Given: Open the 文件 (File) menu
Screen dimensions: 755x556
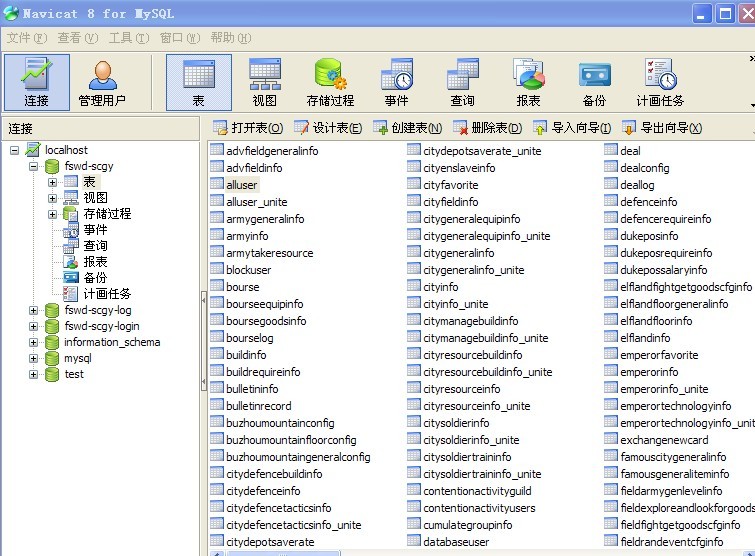Looking at the screenshot, I should pos(27,38).
